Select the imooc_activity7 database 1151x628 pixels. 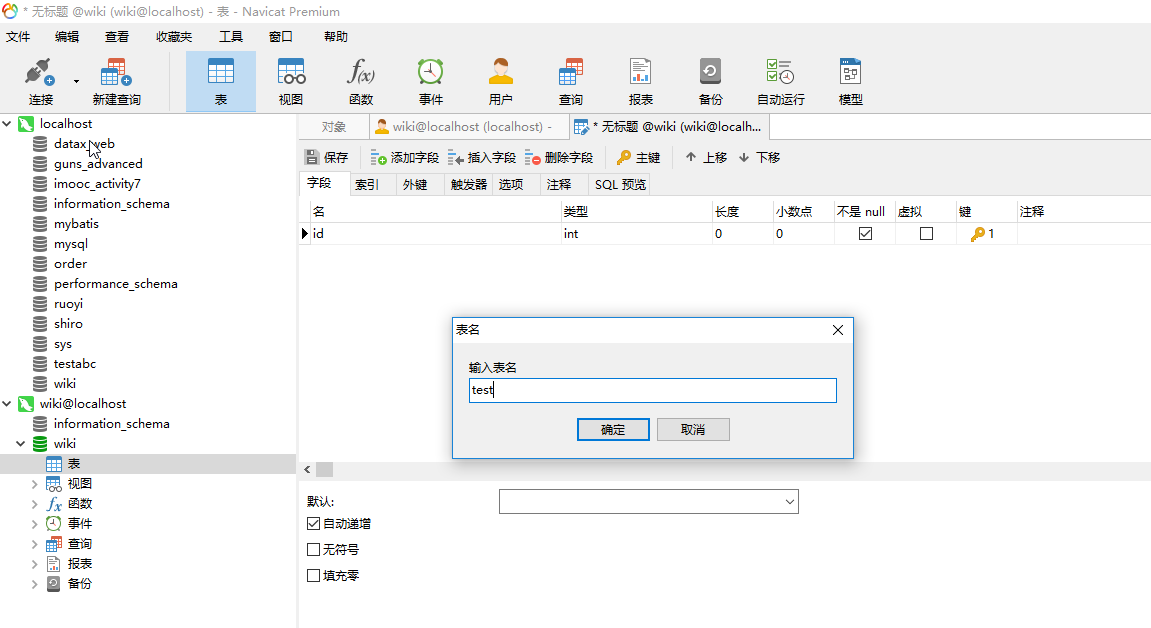[97, 183]
